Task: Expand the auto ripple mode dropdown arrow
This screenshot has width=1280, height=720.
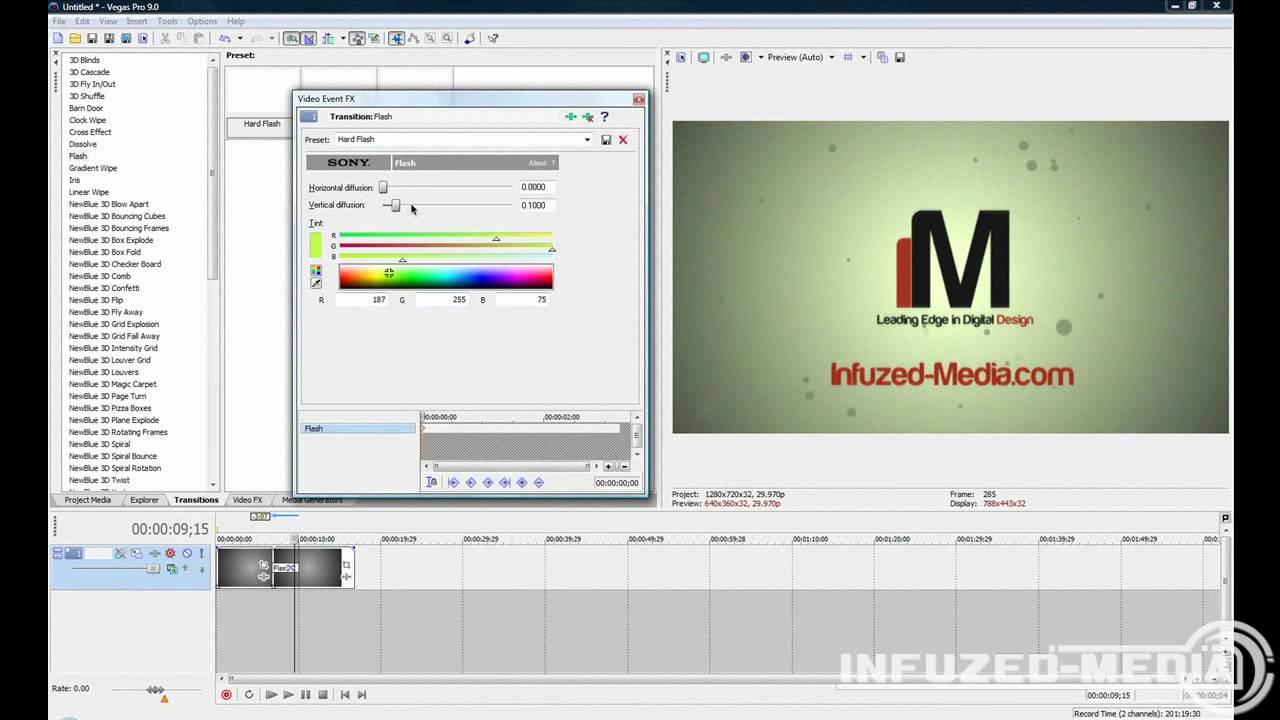Action: 343,39
